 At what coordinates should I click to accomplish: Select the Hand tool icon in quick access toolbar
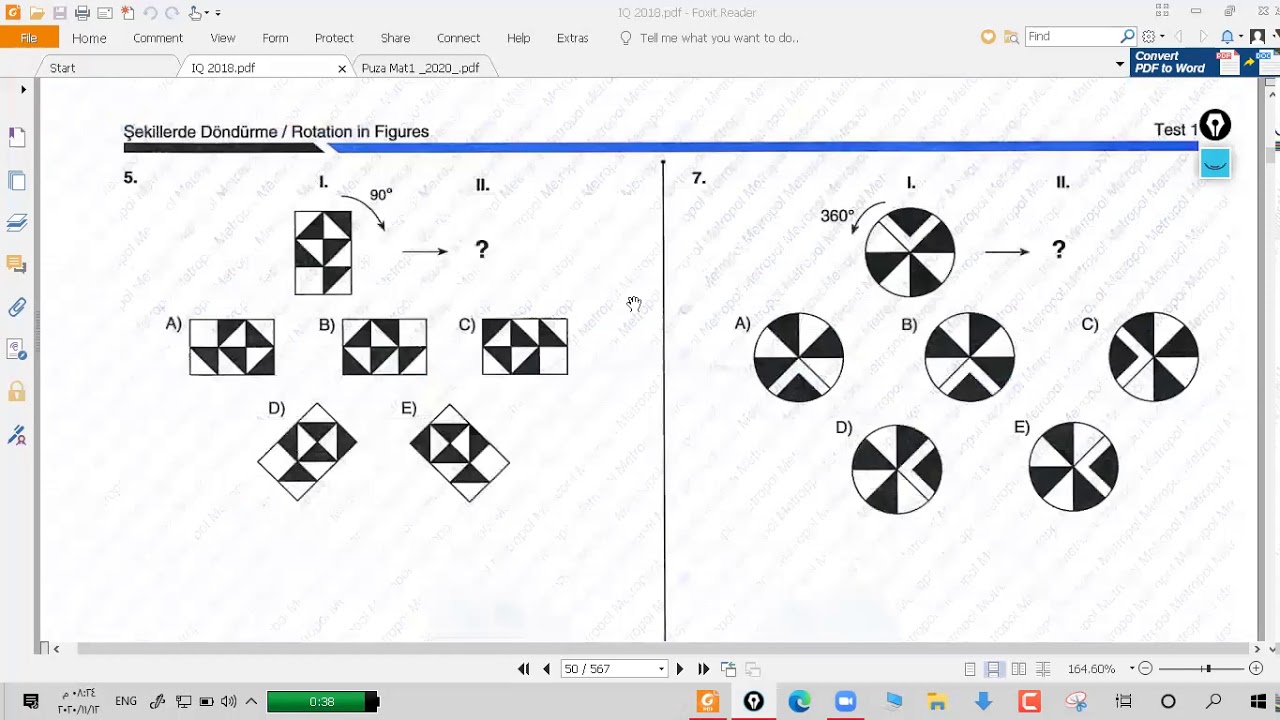pyautogui.click(x=196, y=13)
